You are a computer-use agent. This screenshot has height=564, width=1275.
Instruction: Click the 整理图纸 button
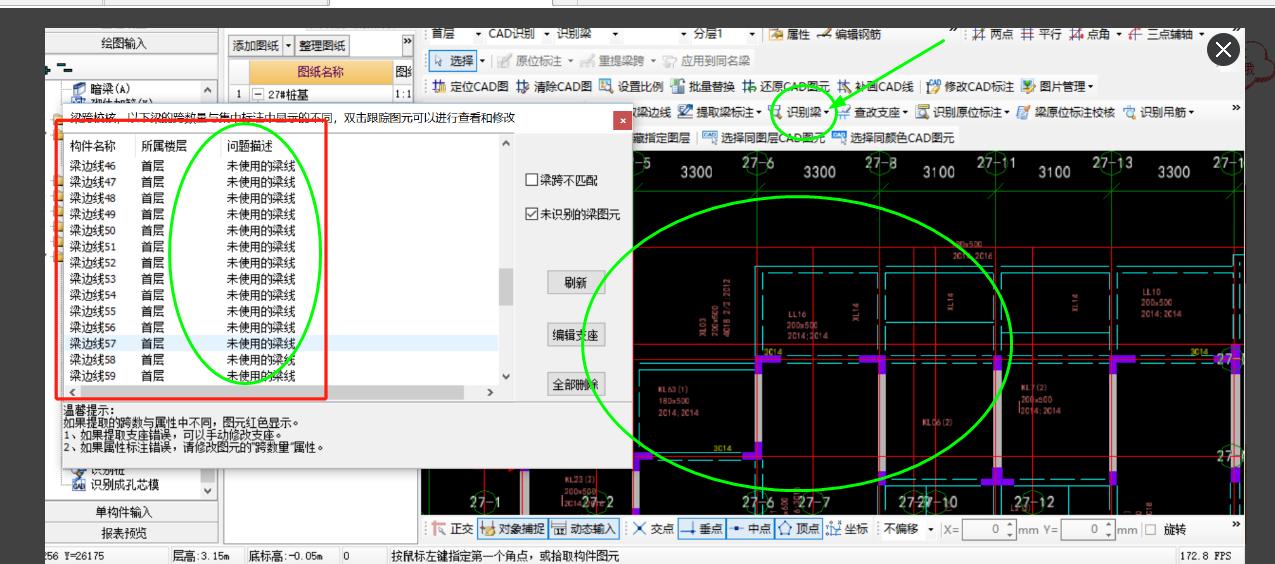(x=322, y=45)
